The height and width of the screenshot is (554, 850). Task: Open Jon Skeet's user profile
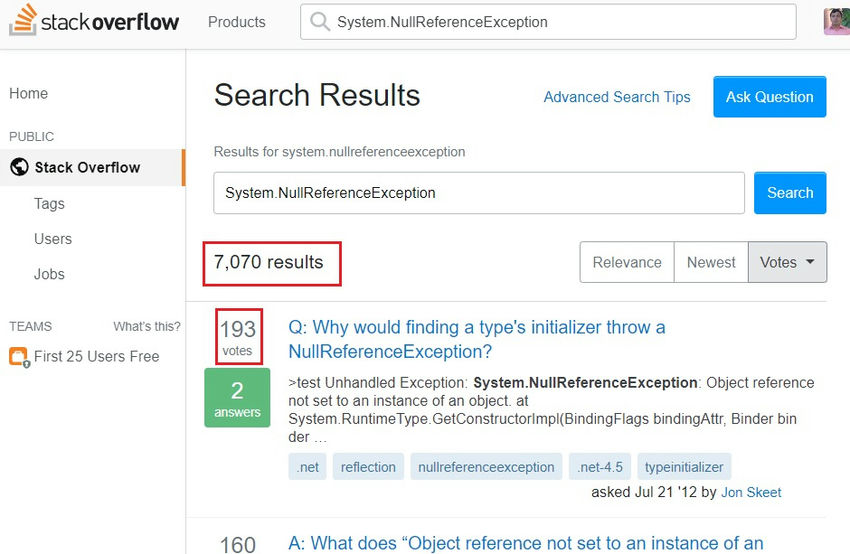(751, 492)
